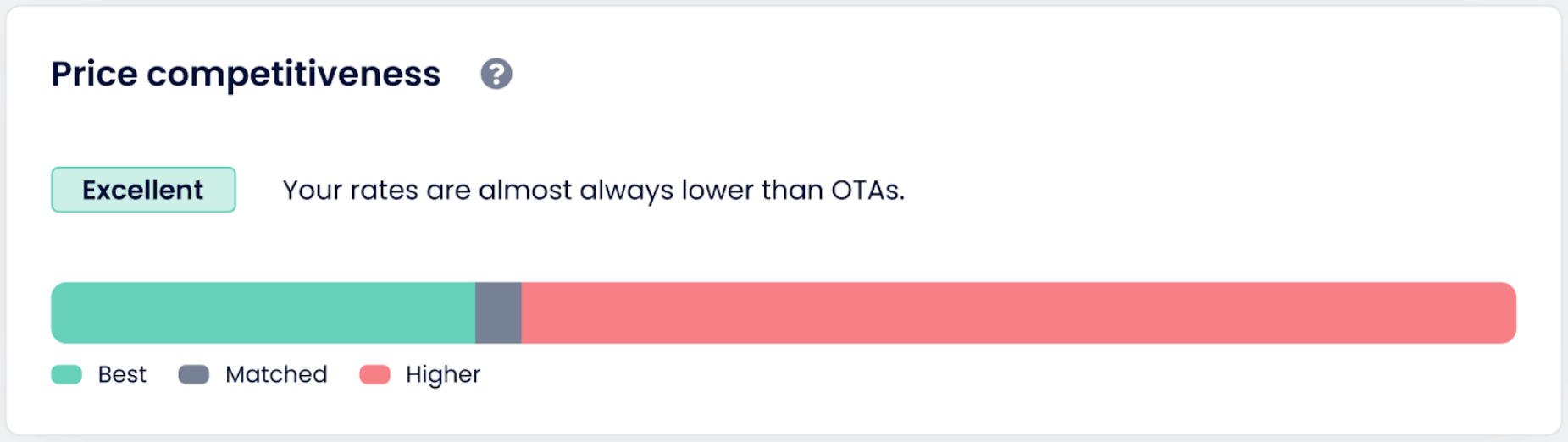The width and height of the screenshot is (1568, 442).
Task: Click the rates lower than OTAs description
Action: tap(594, 191)
